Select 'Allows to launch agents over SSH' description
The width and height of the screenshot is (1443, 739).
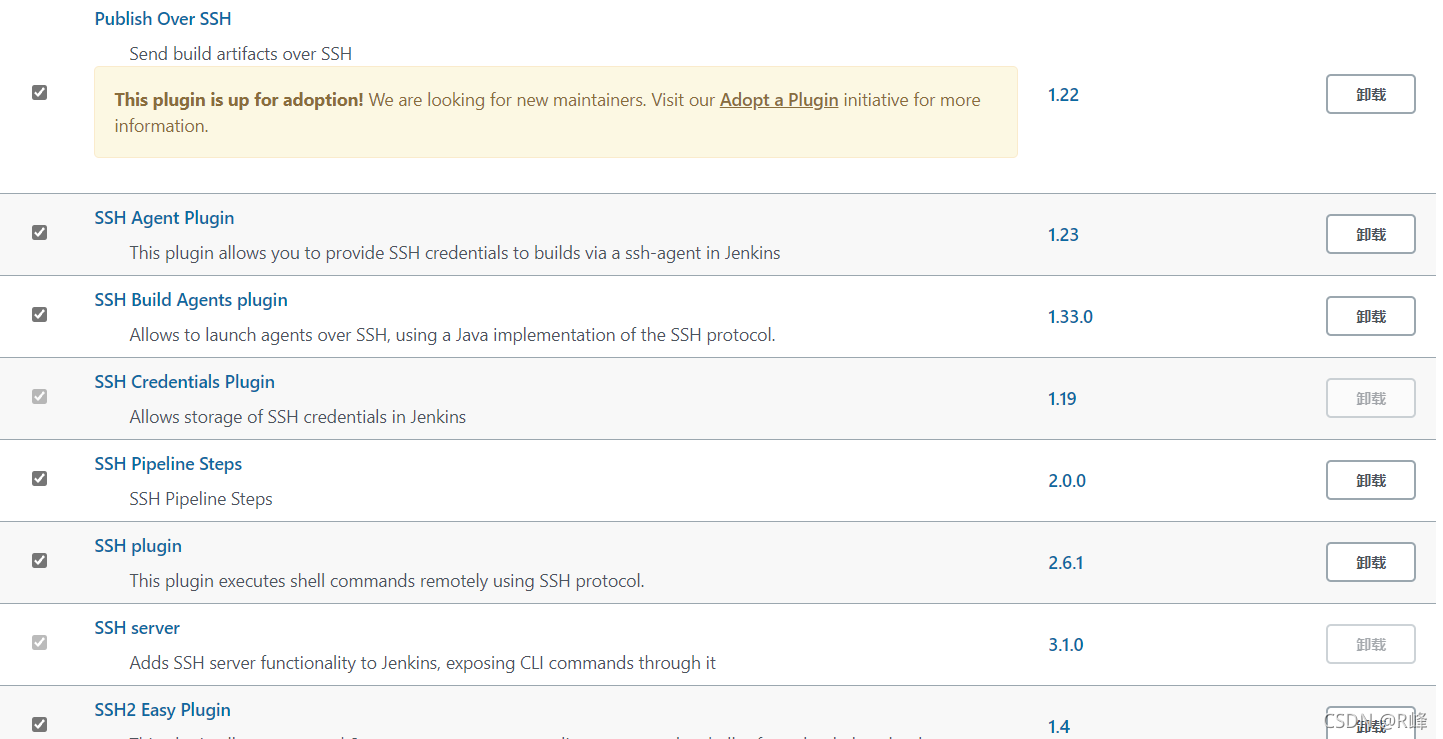(452, 335)
